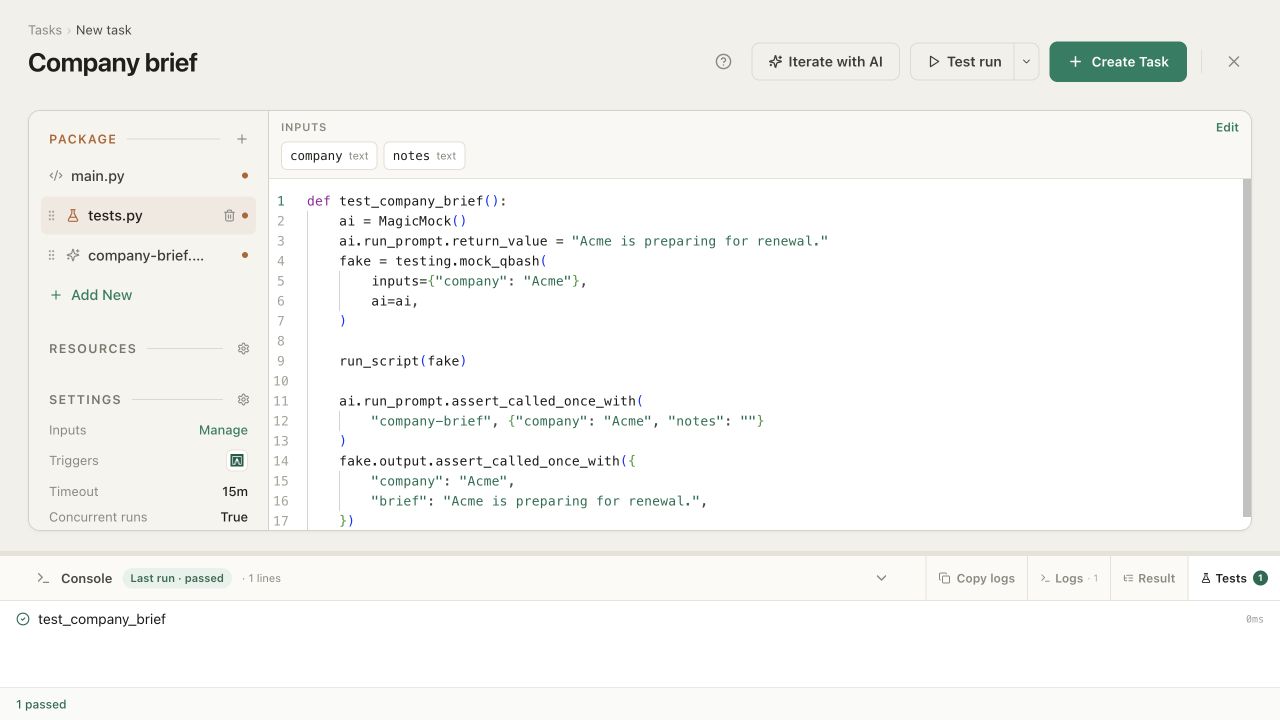Close the task editor with X
The image size is (1280, 720).
[1234, 62]
